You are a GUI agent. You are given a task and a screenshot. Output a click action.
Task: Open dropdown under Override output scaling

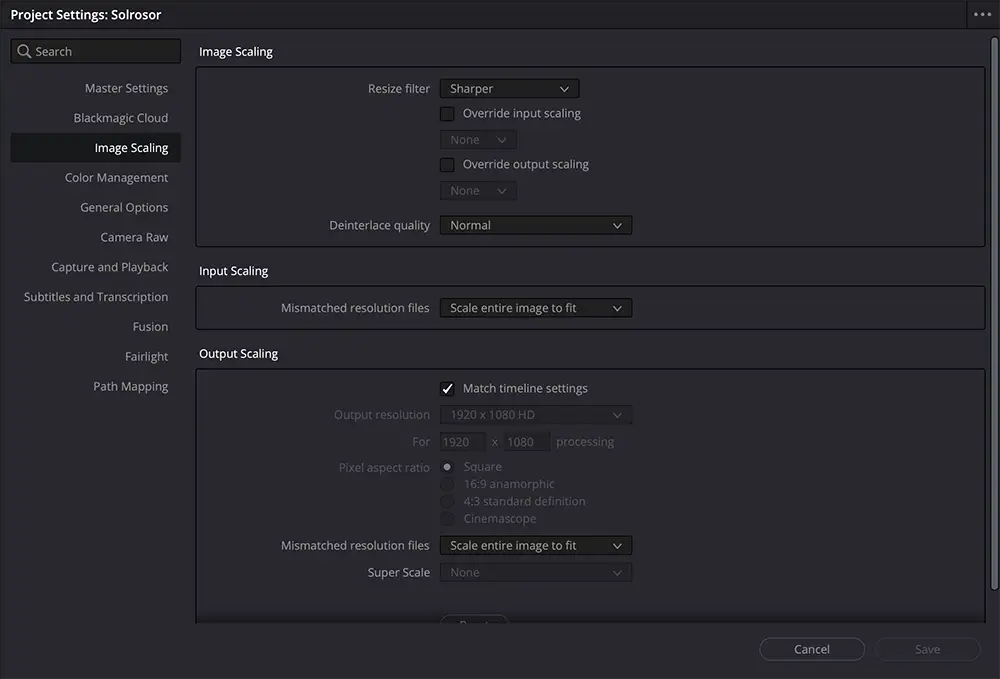point(478,191)
